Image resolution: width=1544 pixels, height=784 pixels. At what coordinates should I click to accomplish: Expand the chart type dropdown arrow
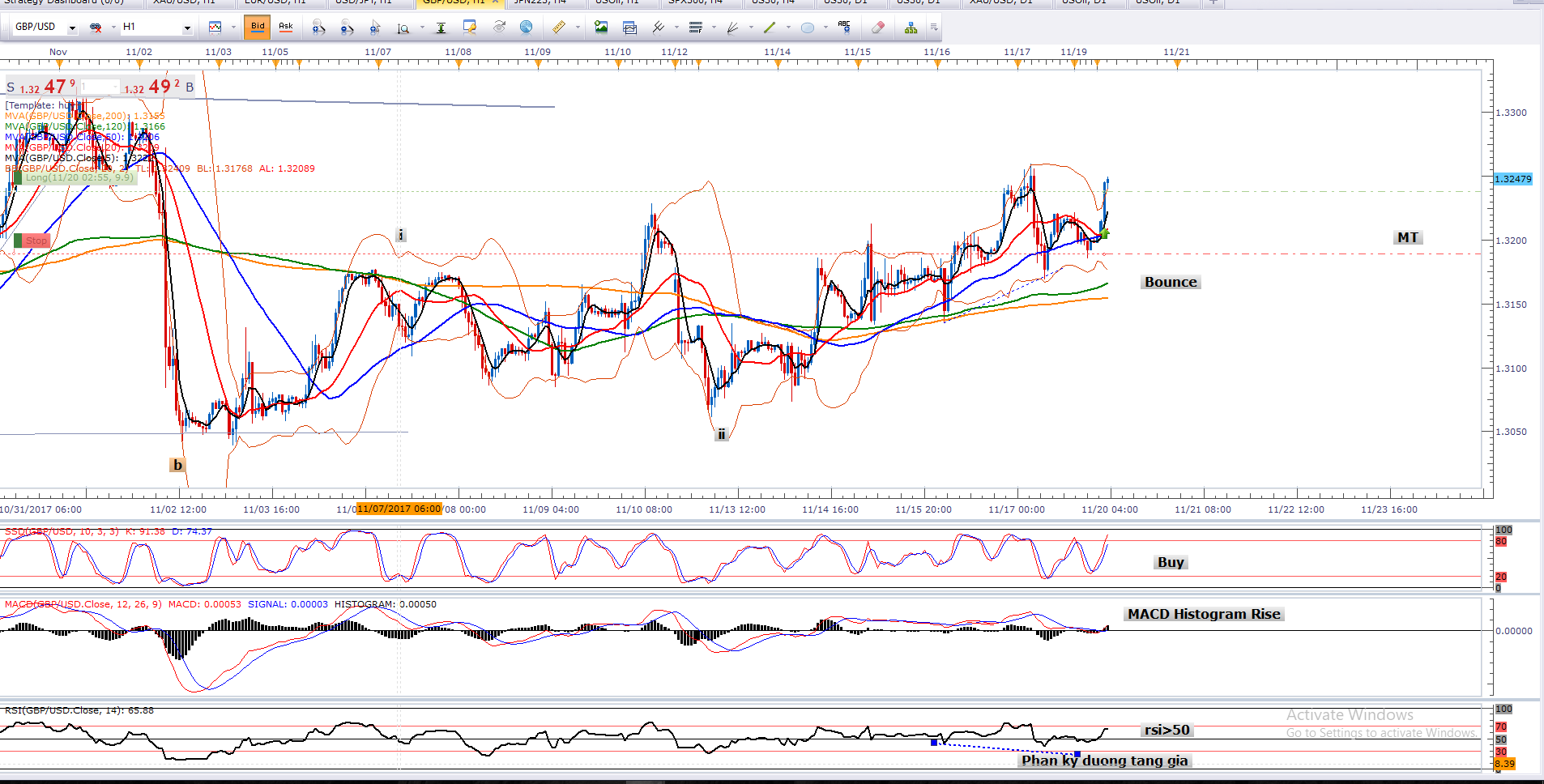point(233,28)
